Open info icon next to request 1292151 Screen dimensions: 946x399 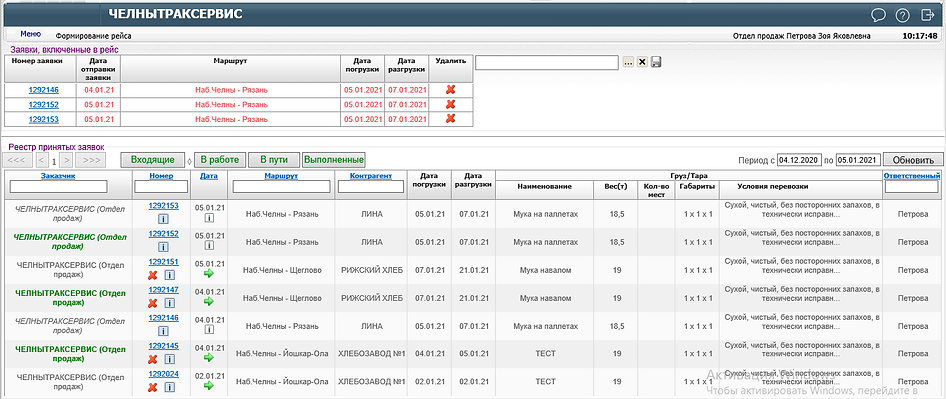(x=170, y=275)
